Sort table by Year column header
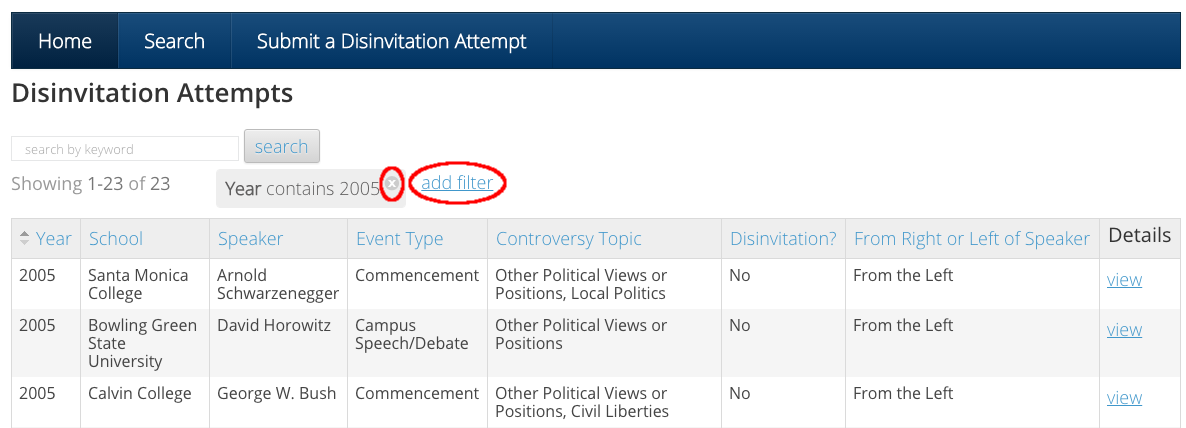The height and width of the screenshot is (428, 1186). coord(54,239)
